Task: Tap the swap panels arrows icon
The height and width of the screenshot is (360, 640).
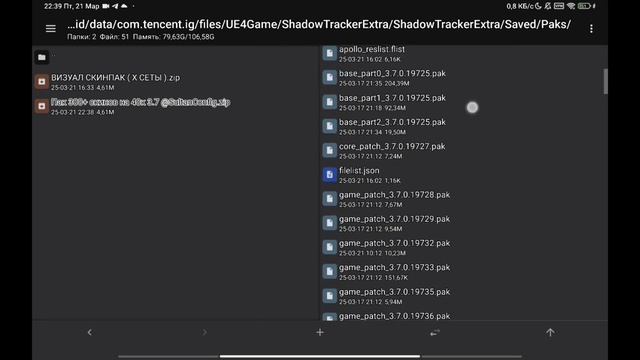Action: tap(435, 332)
